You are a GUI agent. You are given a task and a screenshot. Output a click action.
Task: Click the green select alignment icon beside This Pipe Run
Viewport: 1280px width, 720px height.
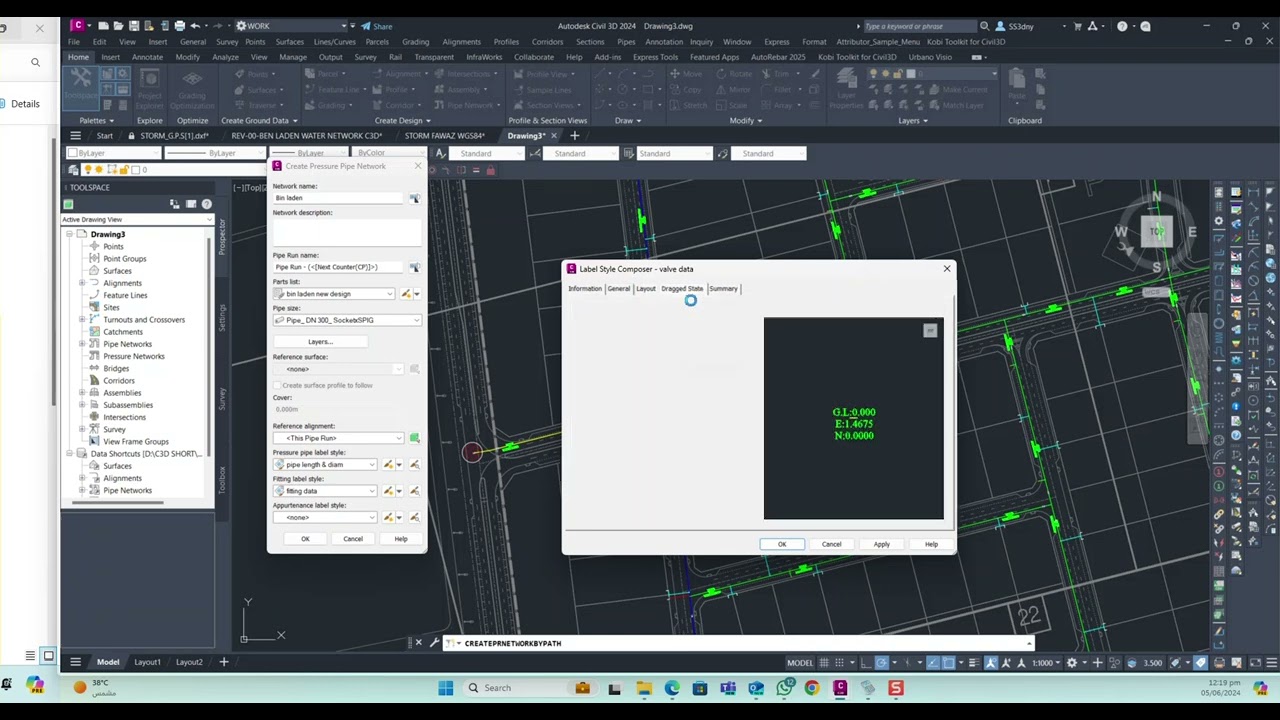(x=414, y=438)
